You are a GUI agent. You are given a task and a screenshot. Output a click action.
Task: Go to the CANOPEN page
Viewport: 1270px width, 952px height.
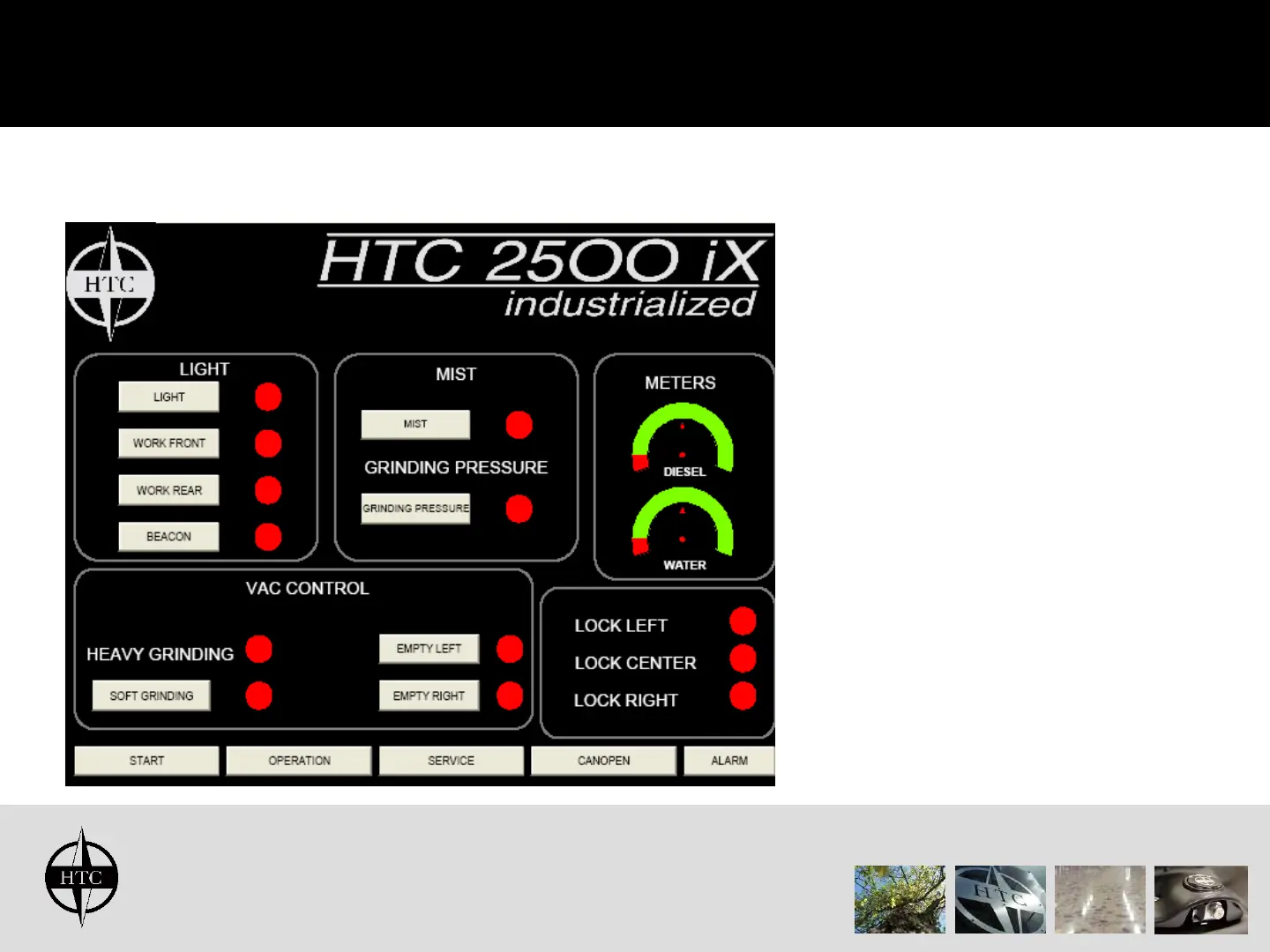pos(603,761)
